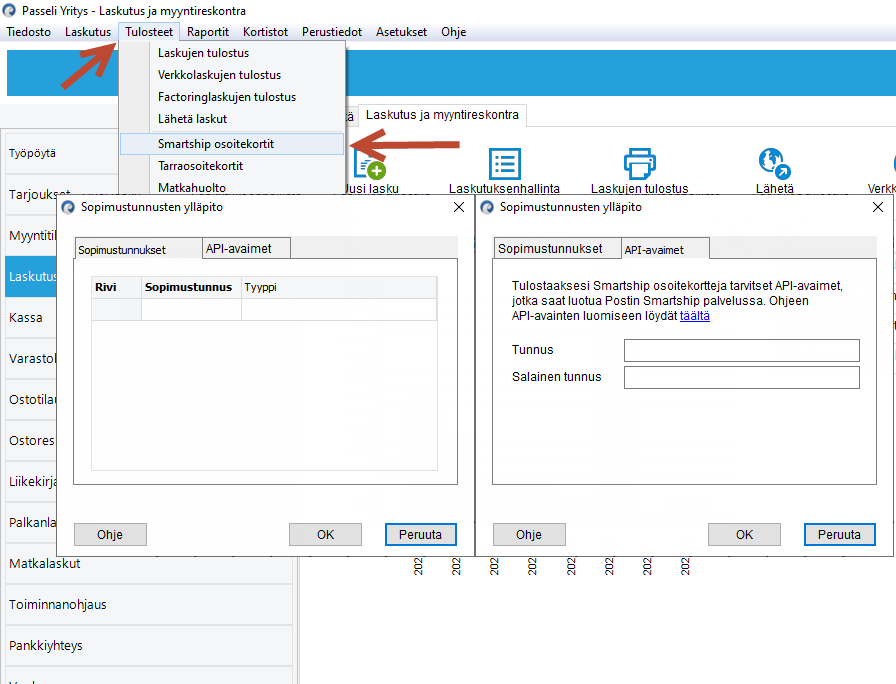
Task: Select Smartship osoitekortit menu entry
Action: [232, 144]
